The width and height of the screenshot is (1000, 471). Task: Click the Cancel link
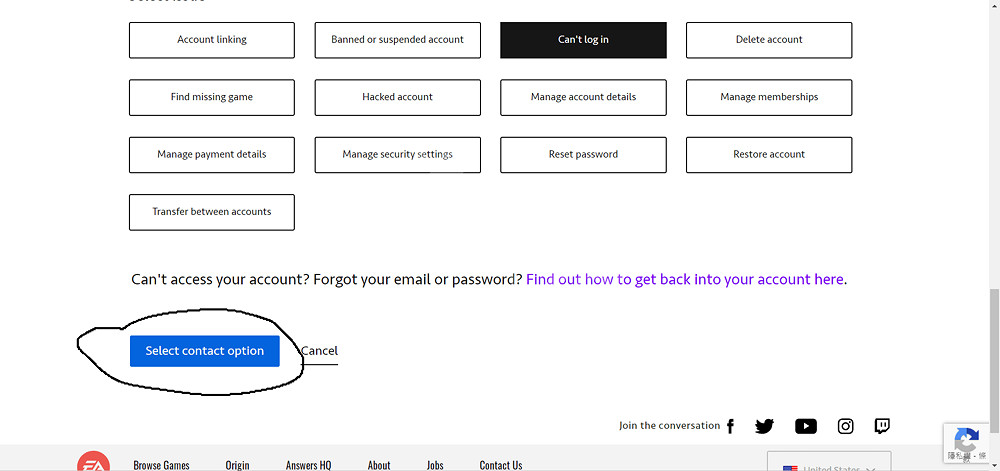(319, 351)
